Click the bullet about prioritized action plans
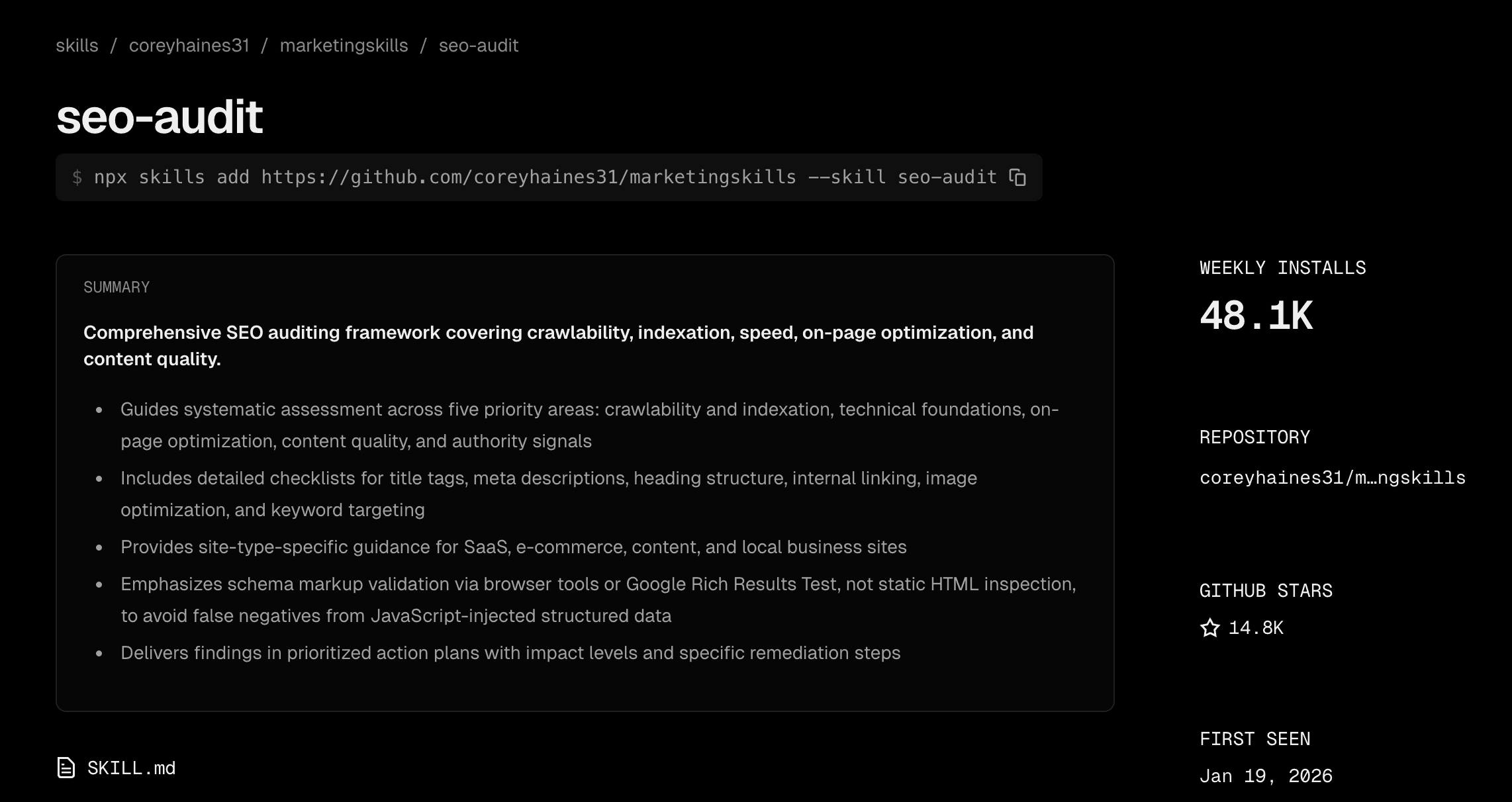1512x802 pixels. click(510, 653)
